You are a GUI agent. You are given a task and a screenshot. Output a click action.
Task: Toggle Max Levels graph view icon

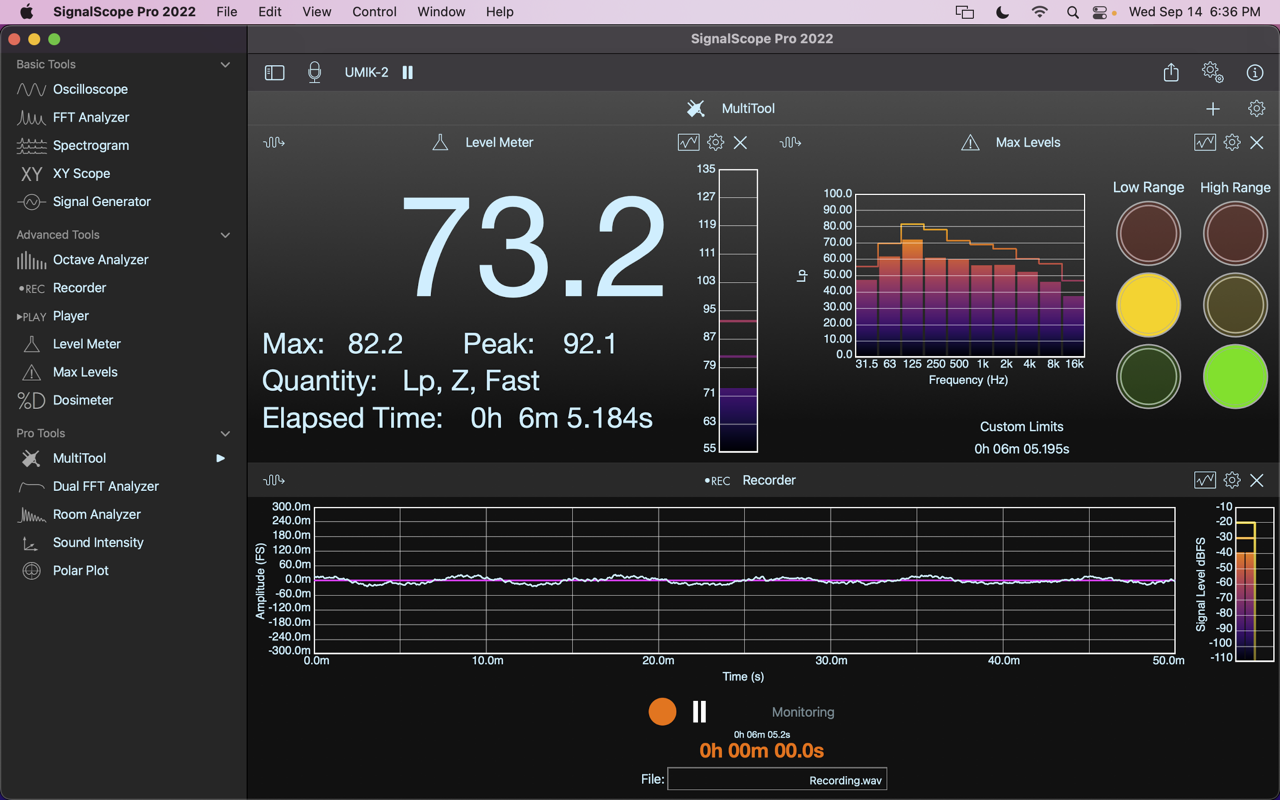1205,142
